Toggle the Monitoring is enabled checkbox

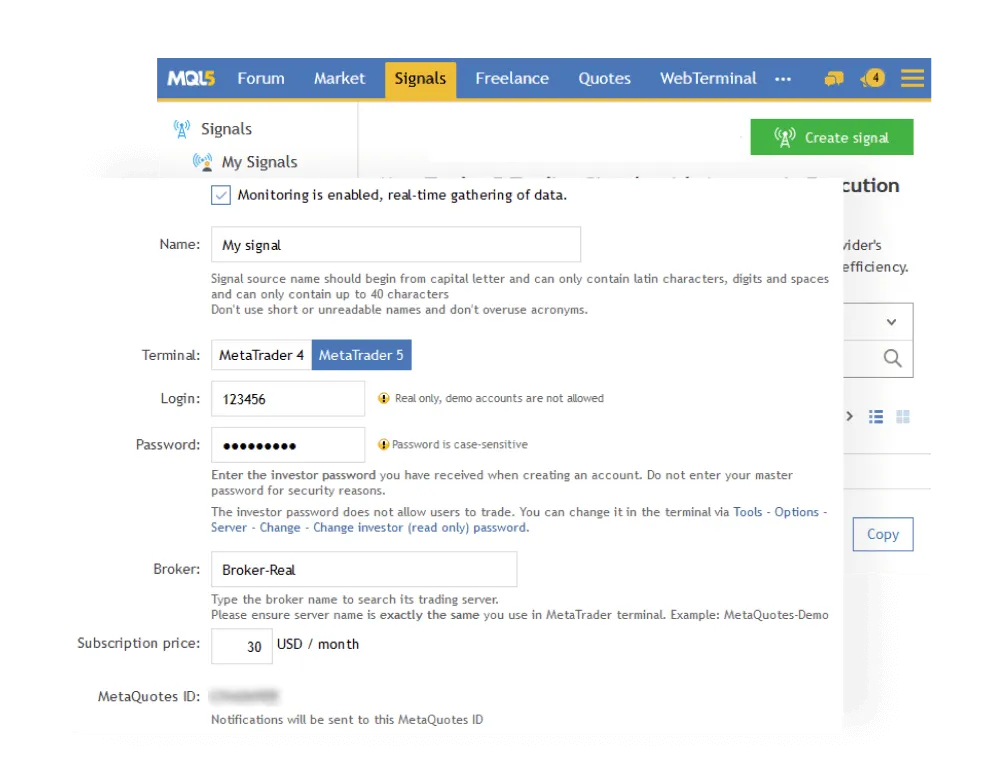(221, 195)
